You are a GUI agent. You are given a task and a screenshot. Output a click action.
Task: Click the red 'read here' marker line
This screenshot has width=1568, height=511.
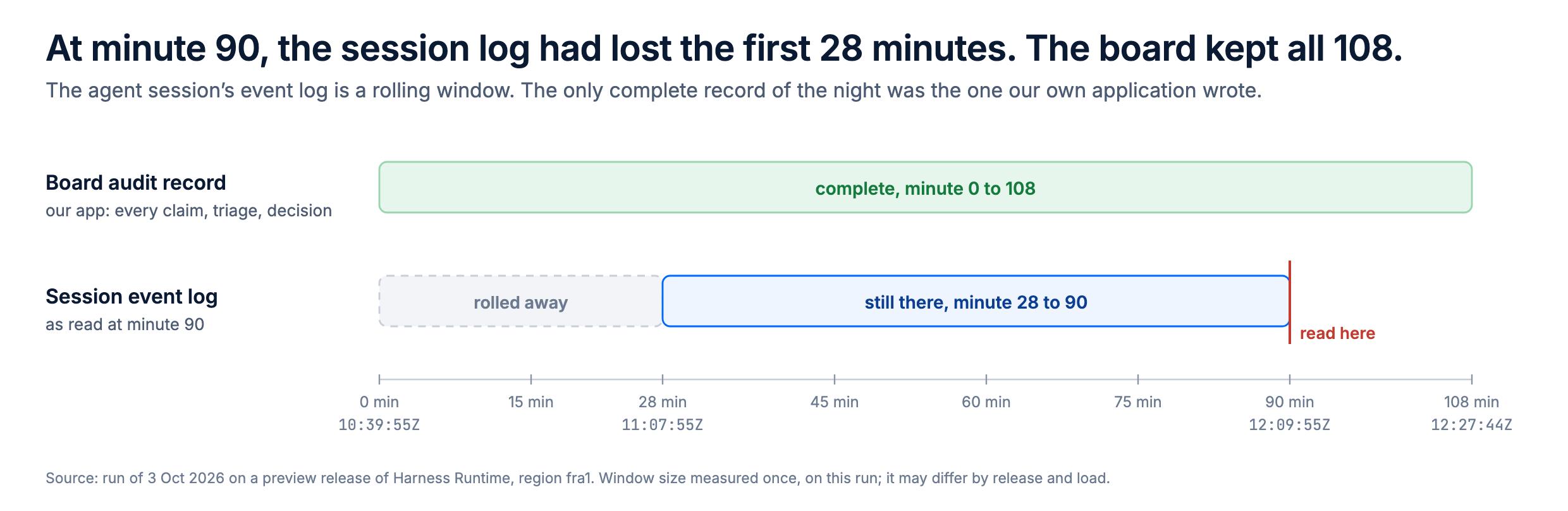point(1290,302)
